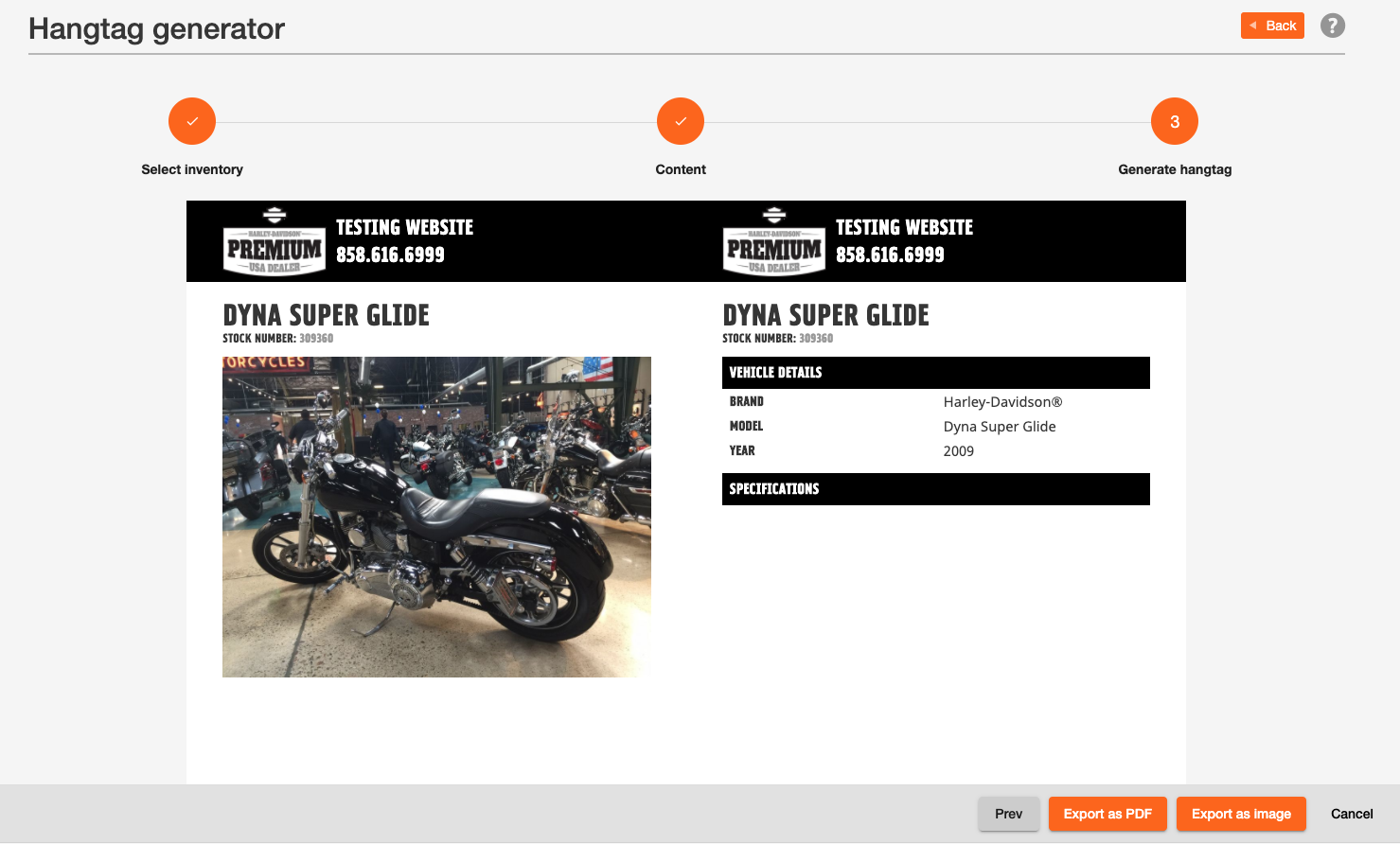
Task: Cancel the hangtag generation
Action: [x=1352, y=814]
